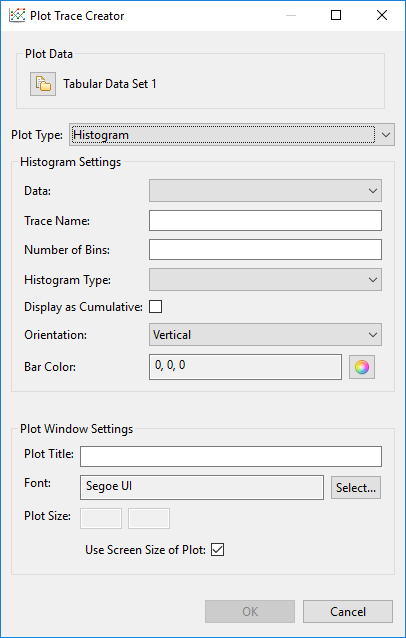This screenshot has height=638, width=406.
Task: Click the Tabular Data Set 1 label
Action: [110, 84]
